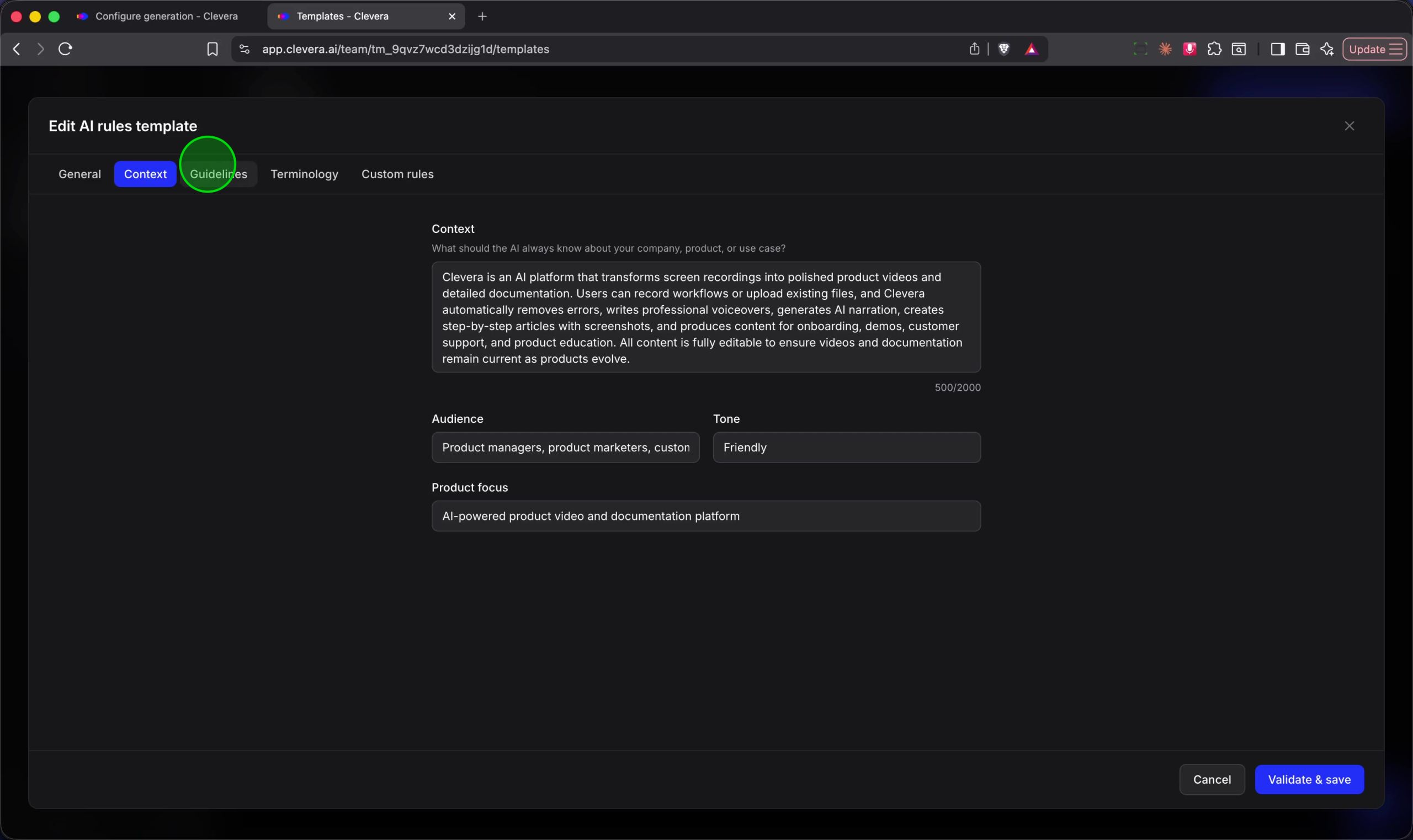Screen dimensions: 1413x840
Task: Toggle the browser sidebar panel
Action: coord(1277,49)
